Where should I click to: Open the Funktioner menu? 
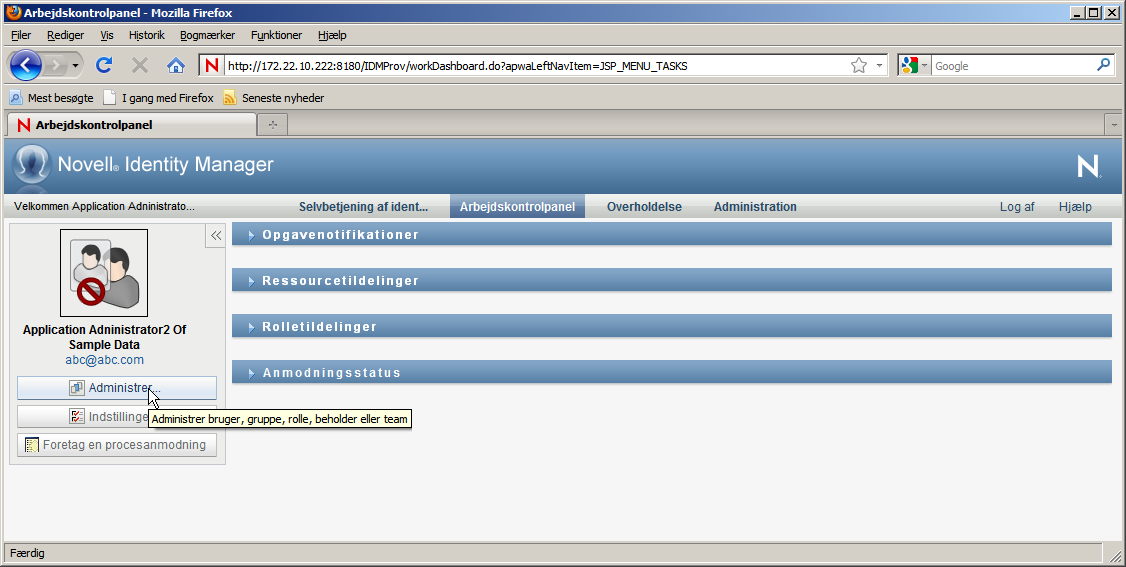click(276, 34)
